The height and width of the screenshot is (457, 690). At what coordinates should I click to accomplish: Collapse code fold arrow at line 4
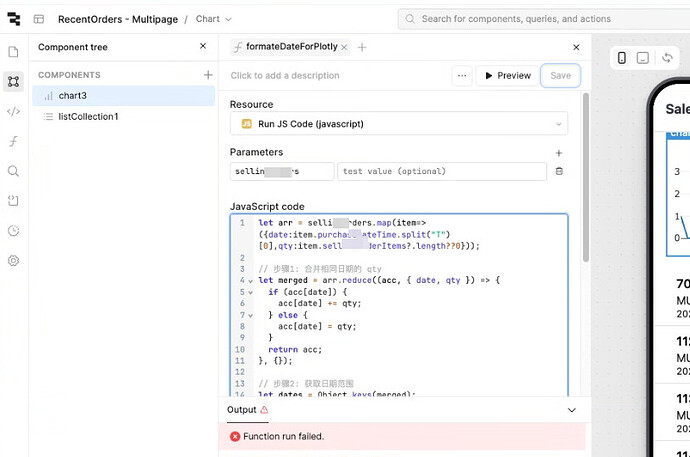click(250, 281)
